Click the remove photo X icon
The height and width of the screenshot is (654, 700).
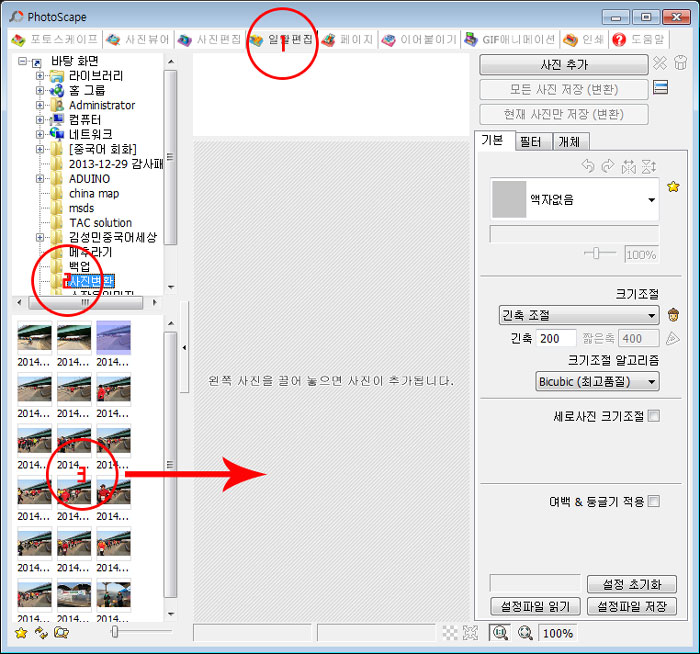[660, 63]
